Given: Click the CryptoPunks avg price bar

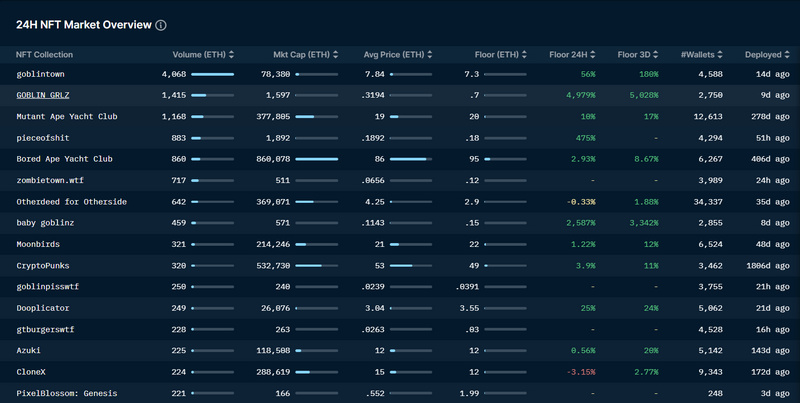Looking at the screenshot, I should click(x=411, y=266).
